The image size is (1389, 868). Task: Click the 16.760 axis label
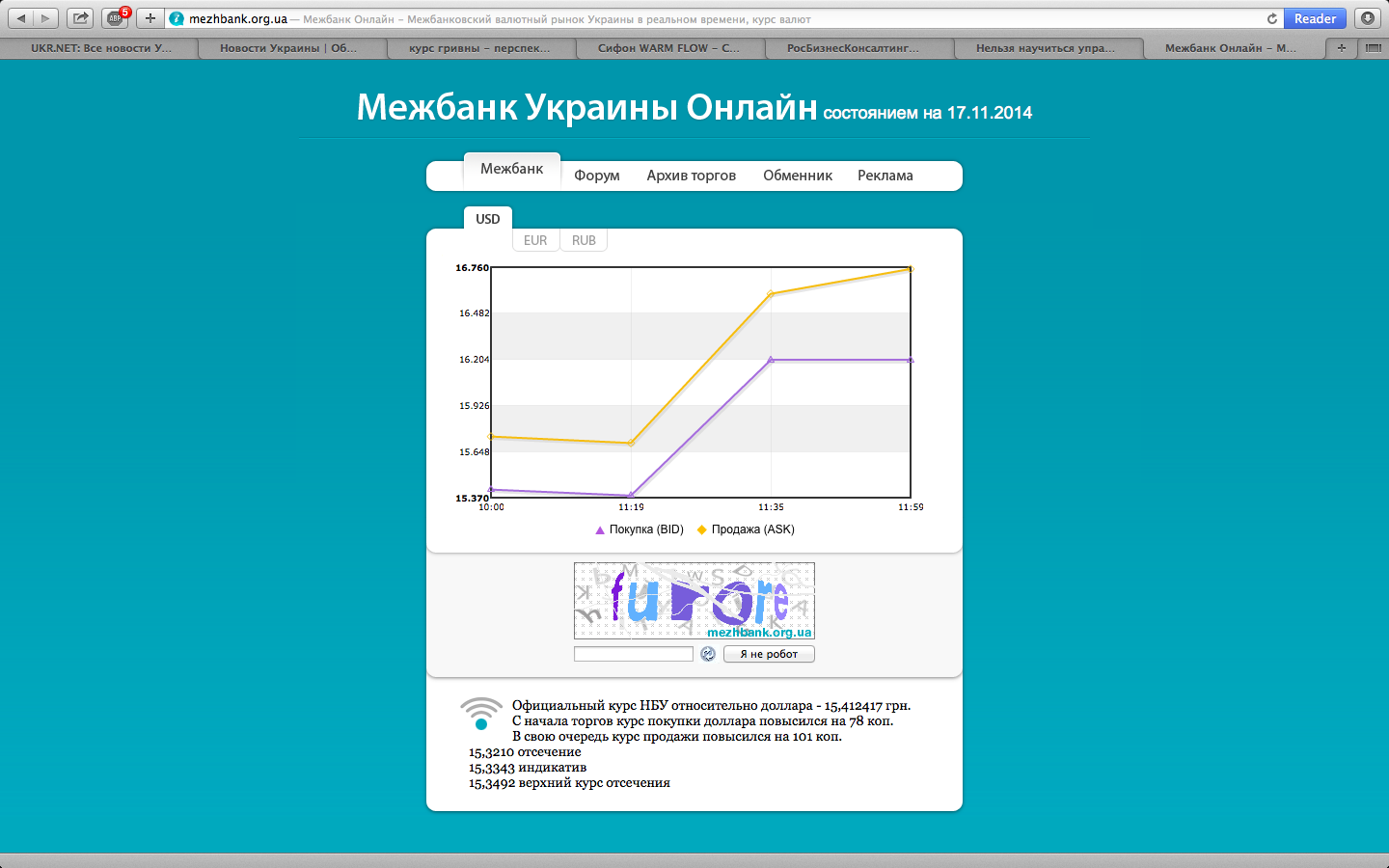[x=473, y=268]
